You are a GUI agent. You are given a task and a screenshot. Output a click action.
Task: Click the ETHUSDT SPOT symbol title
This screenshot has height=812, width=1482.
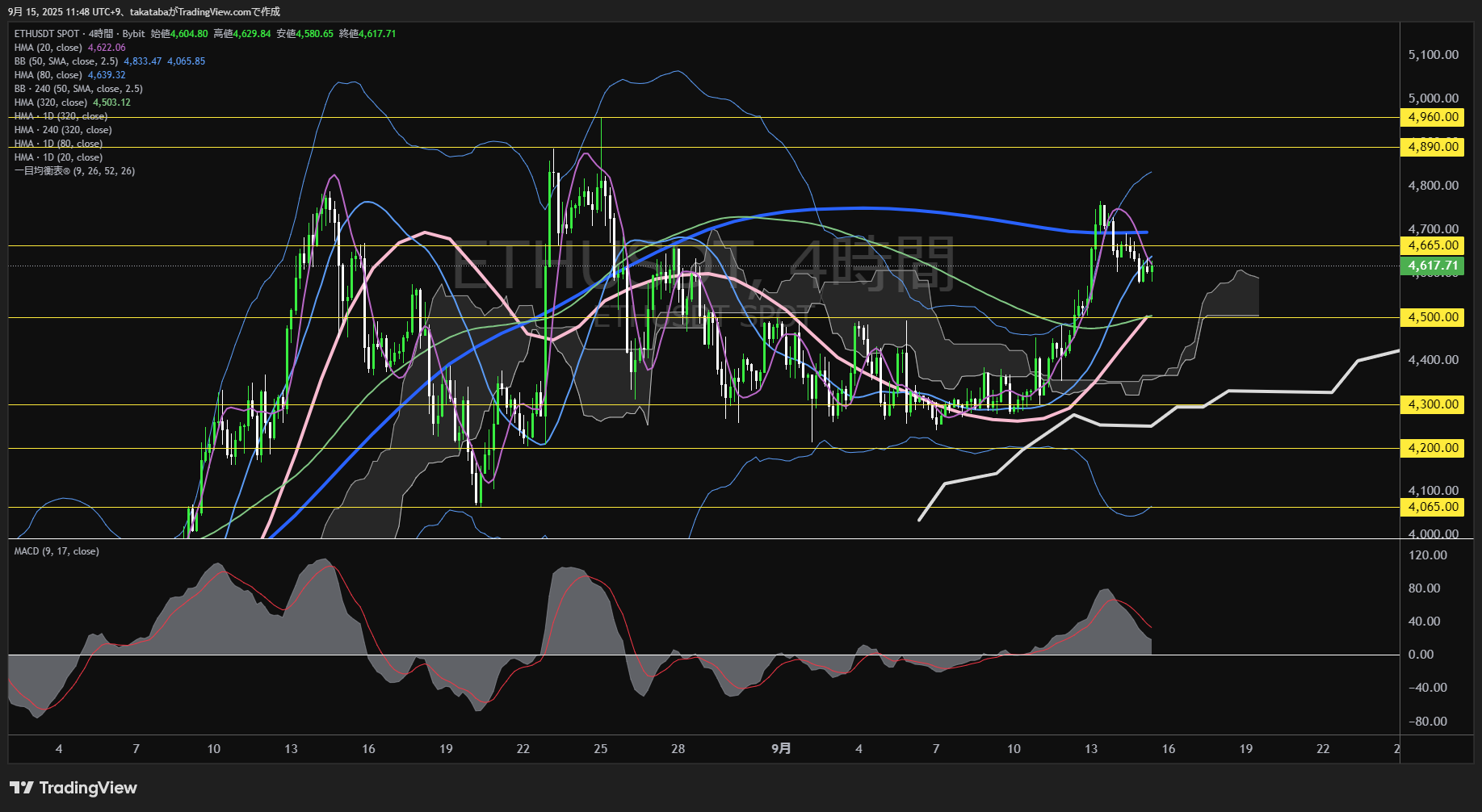tap(47, 34)
